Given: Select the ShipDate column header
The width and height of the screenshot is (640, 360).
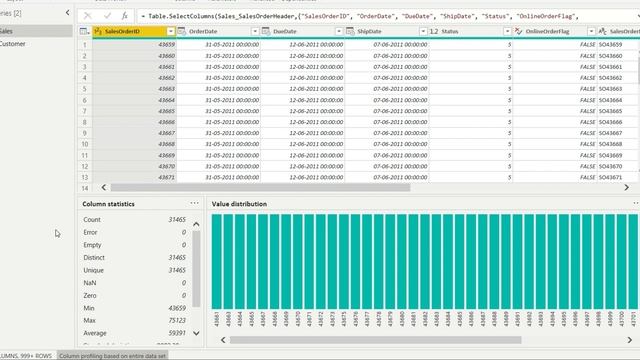Looking at the screenshot, I should 387,31.
